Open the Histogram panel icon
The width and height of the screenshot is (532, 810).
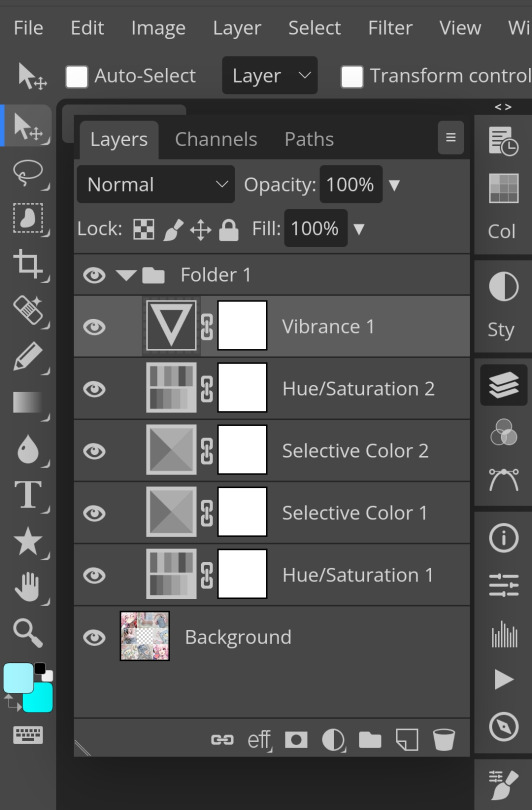(x=503, y=633)
